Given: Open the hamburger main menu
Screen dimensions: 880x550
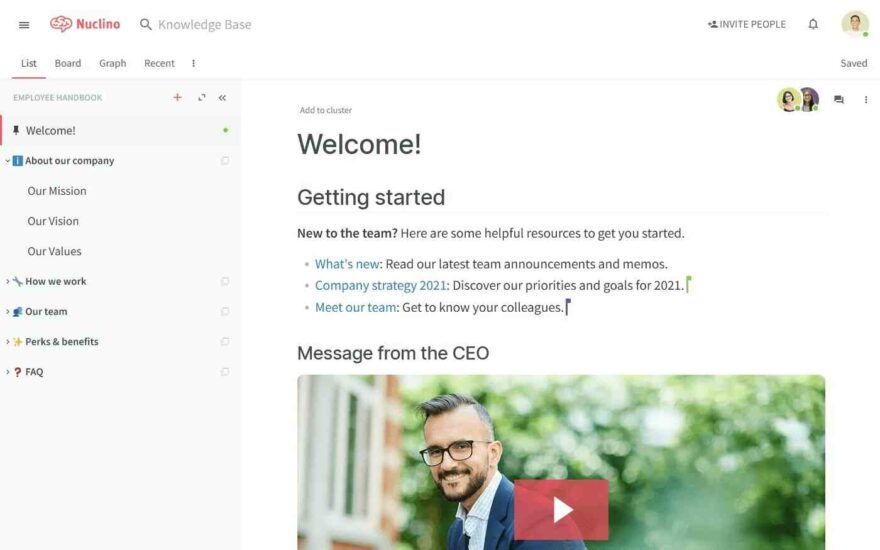Looking at the screenshot, I should click(24, 25).
